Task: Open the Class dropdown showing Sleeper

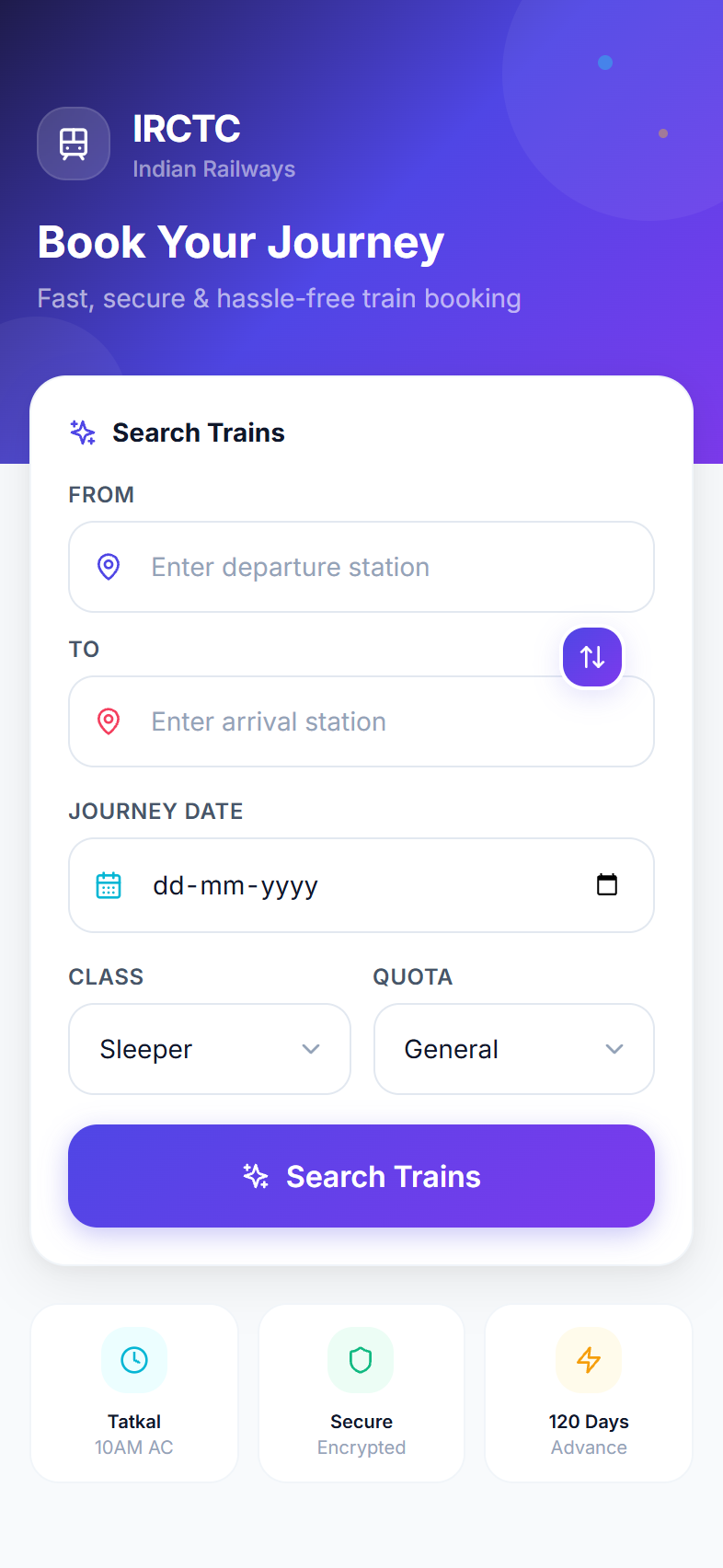Action: 209,1049
